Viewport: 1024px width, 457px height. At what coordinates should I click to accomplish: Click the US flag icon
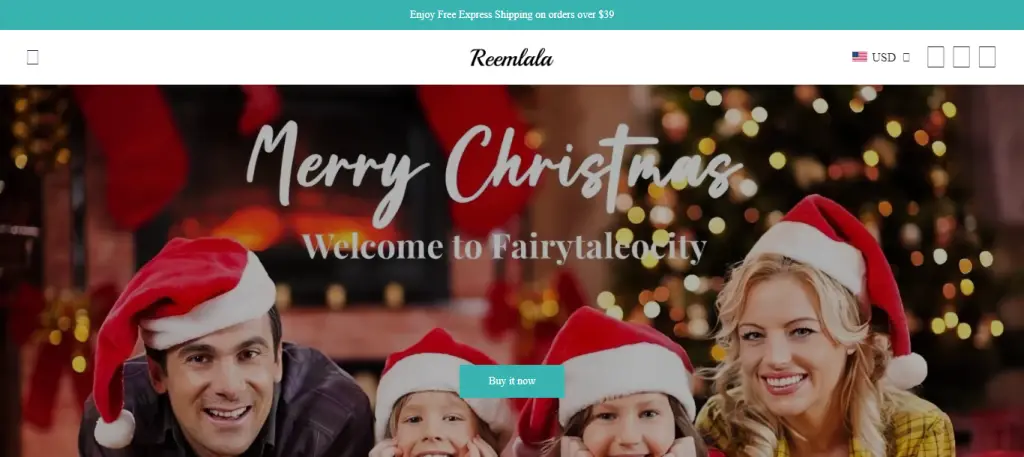[x=859, y=57]
